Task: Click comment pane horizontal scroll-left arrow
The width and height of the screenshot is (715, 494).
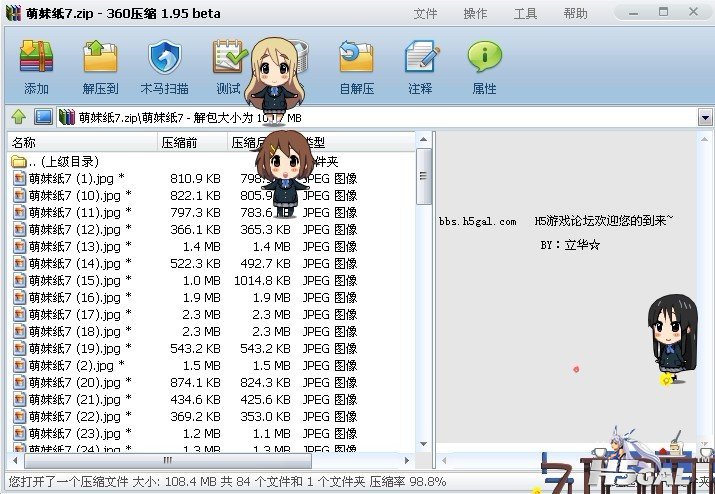Action: pyautogui.click(x=444, y=460)
